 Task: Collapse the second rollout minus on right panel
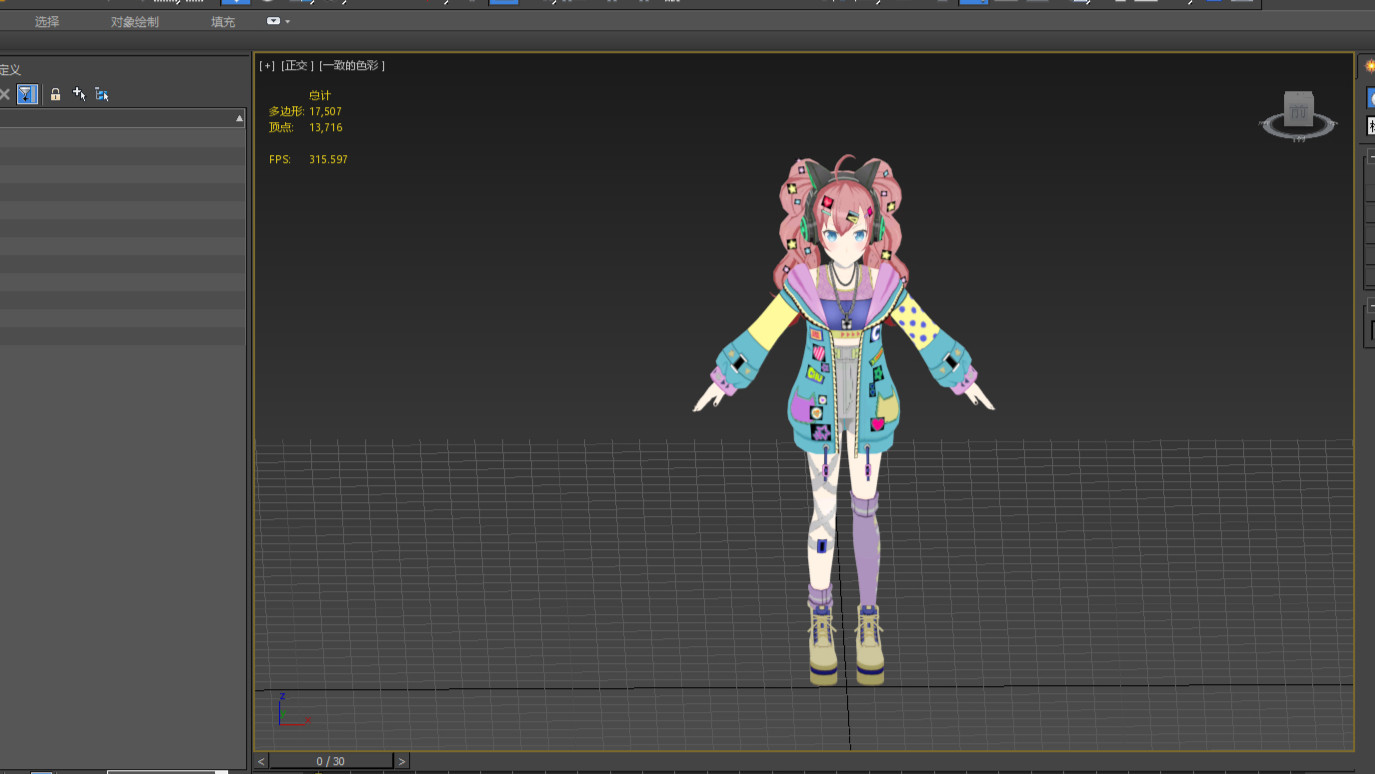click(1371, 305)
